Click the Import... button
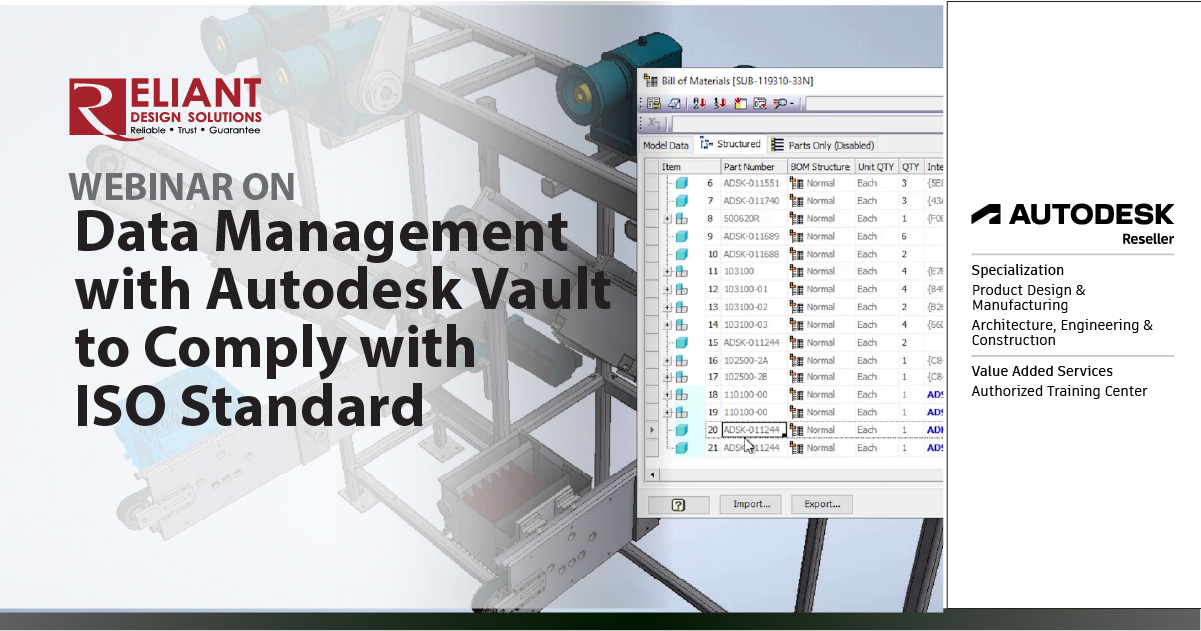Screen dimensions: 1201x631 pos(750,504)
